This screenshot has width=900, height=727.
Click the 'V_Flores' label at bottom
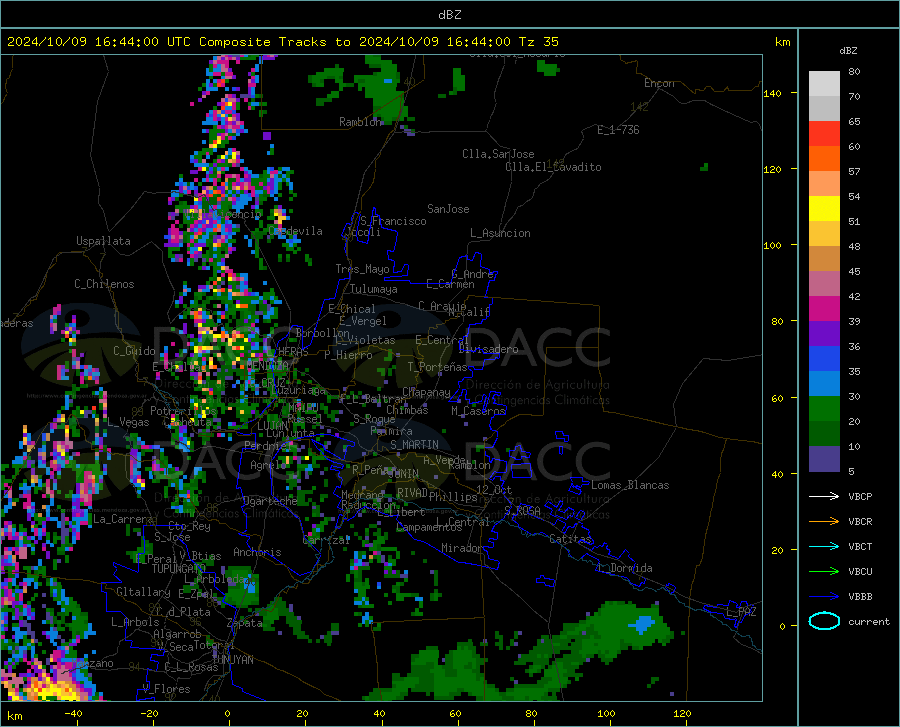(166, 689)
